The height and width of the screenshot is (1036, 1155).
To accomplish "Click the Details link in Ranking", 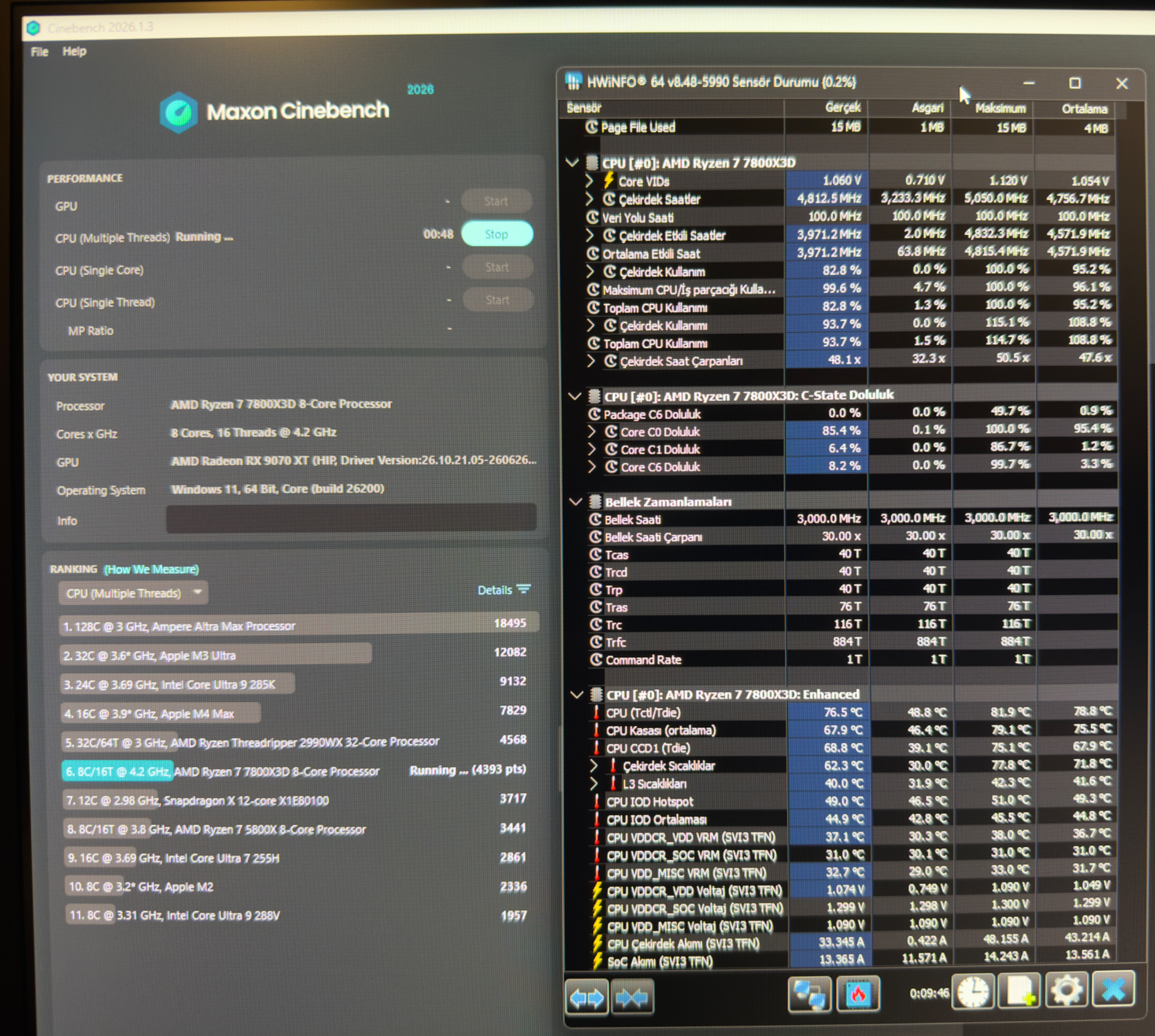I will (x=494, y=590).
